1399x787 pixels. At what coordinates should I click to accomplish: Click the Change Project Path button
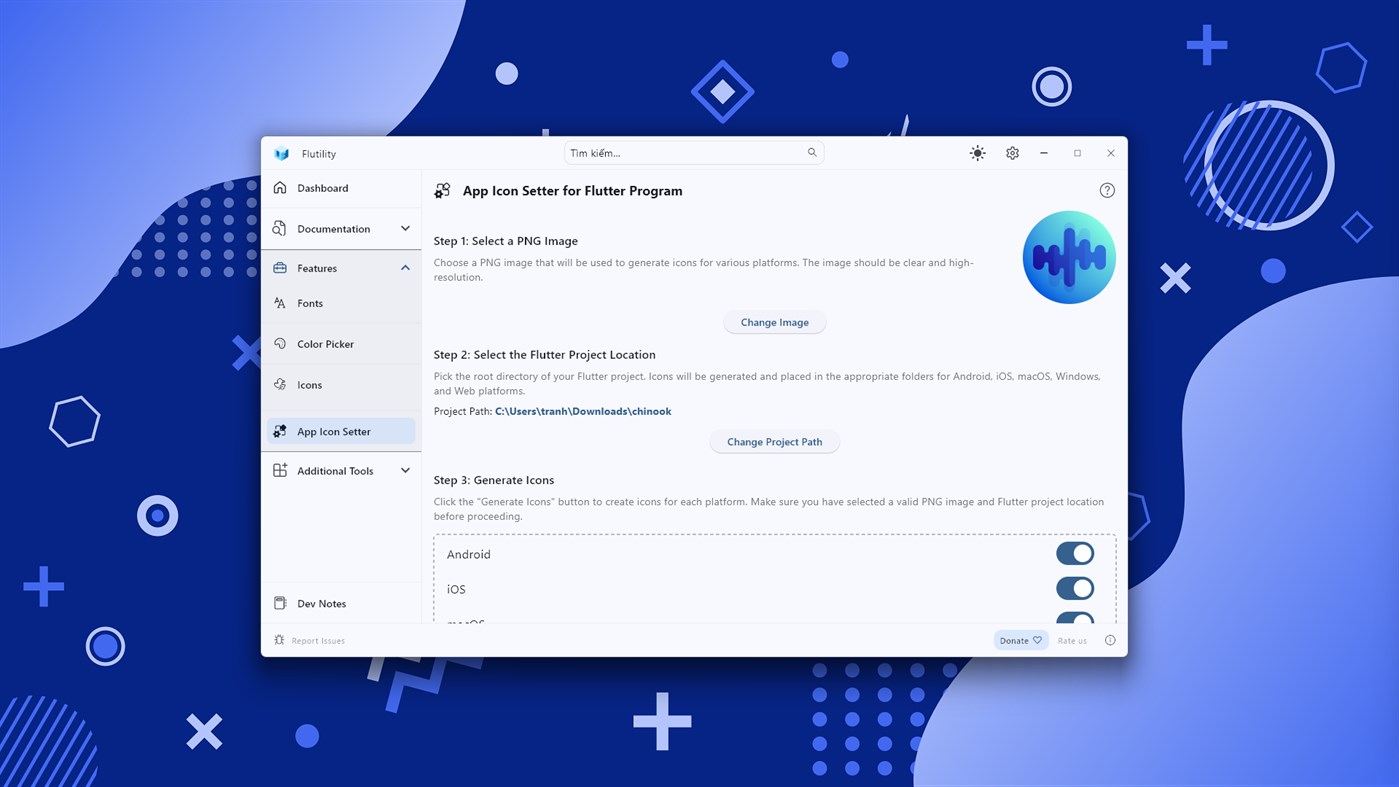(x=775, y=442)
